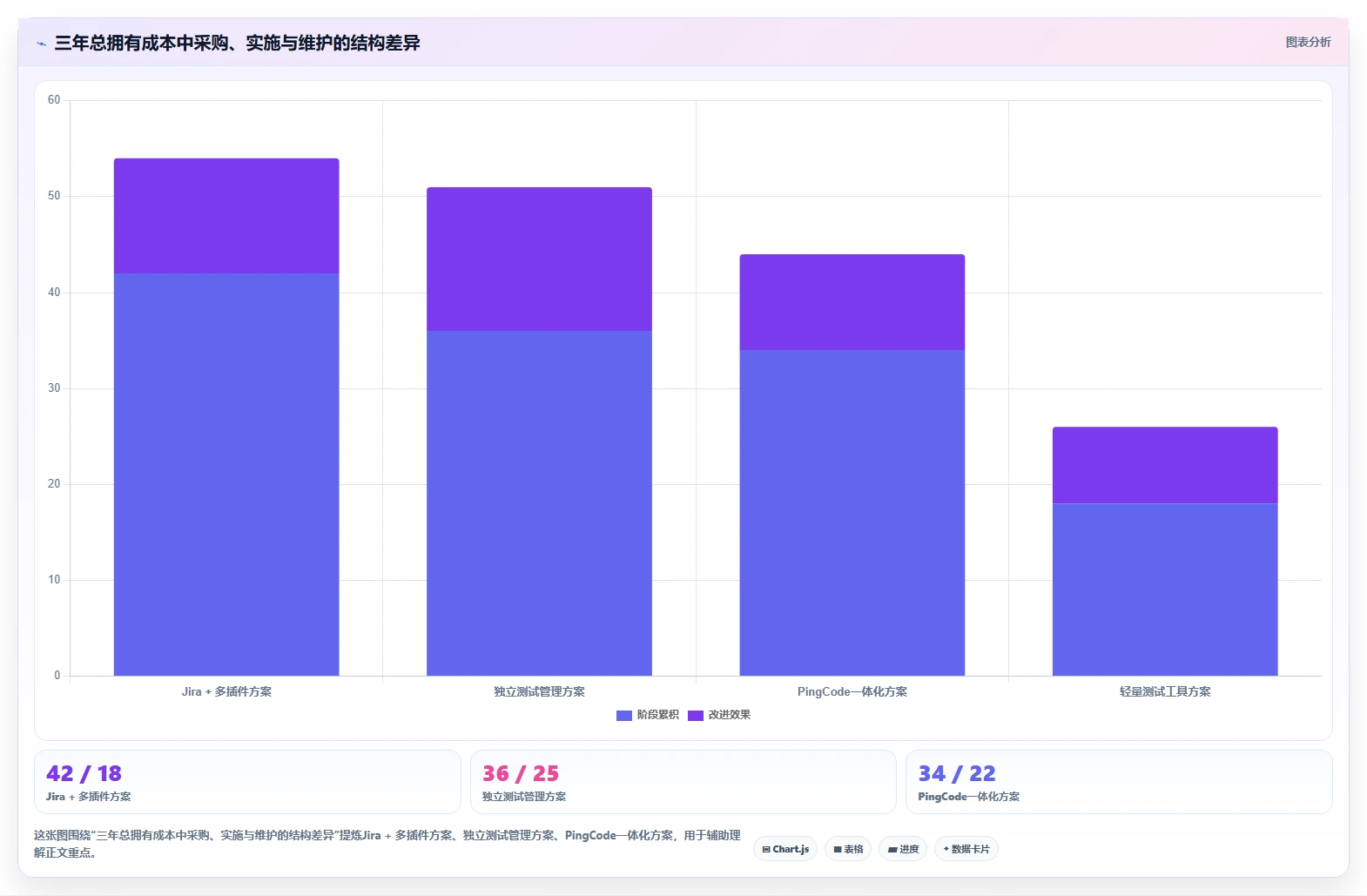Click the x-axis label 轻量测试工具方案
This screenshot has width=1367, height=896.
[x=1165, y=691]
